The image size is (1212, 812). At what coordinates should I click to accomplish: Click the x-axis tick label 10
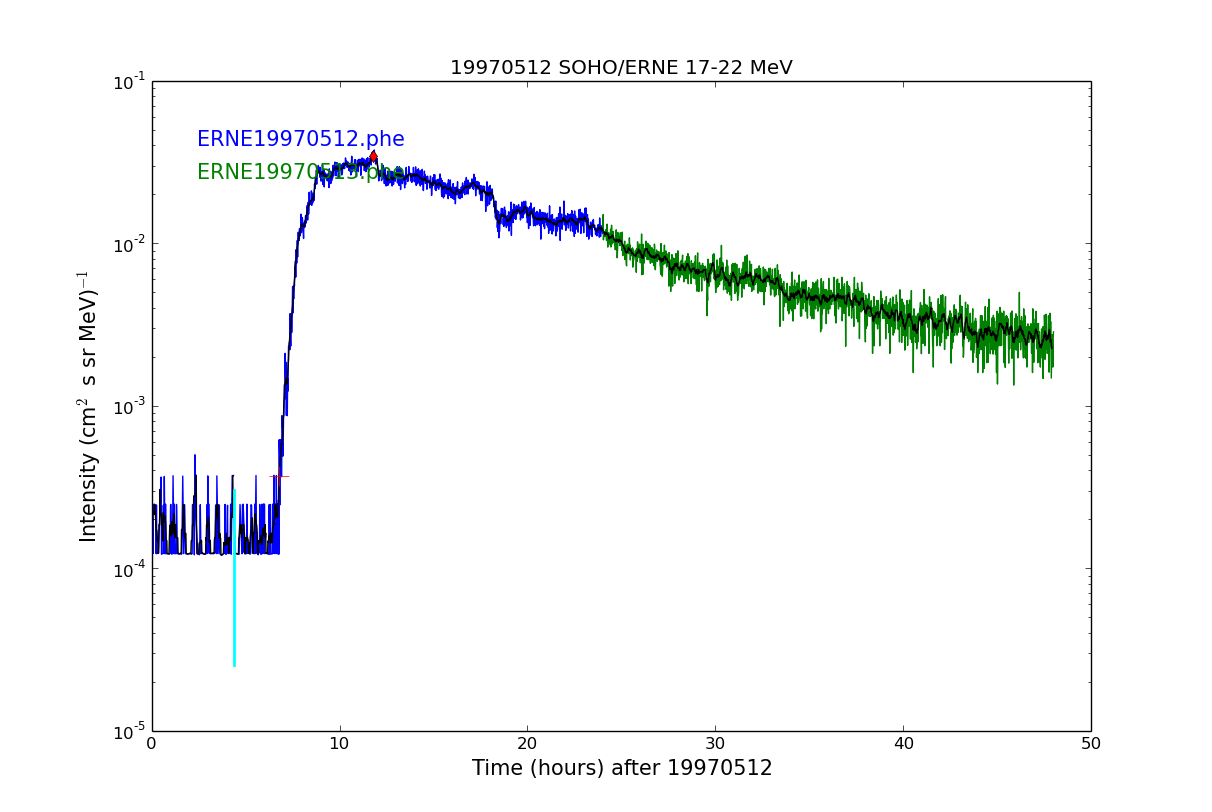[340, 744]
